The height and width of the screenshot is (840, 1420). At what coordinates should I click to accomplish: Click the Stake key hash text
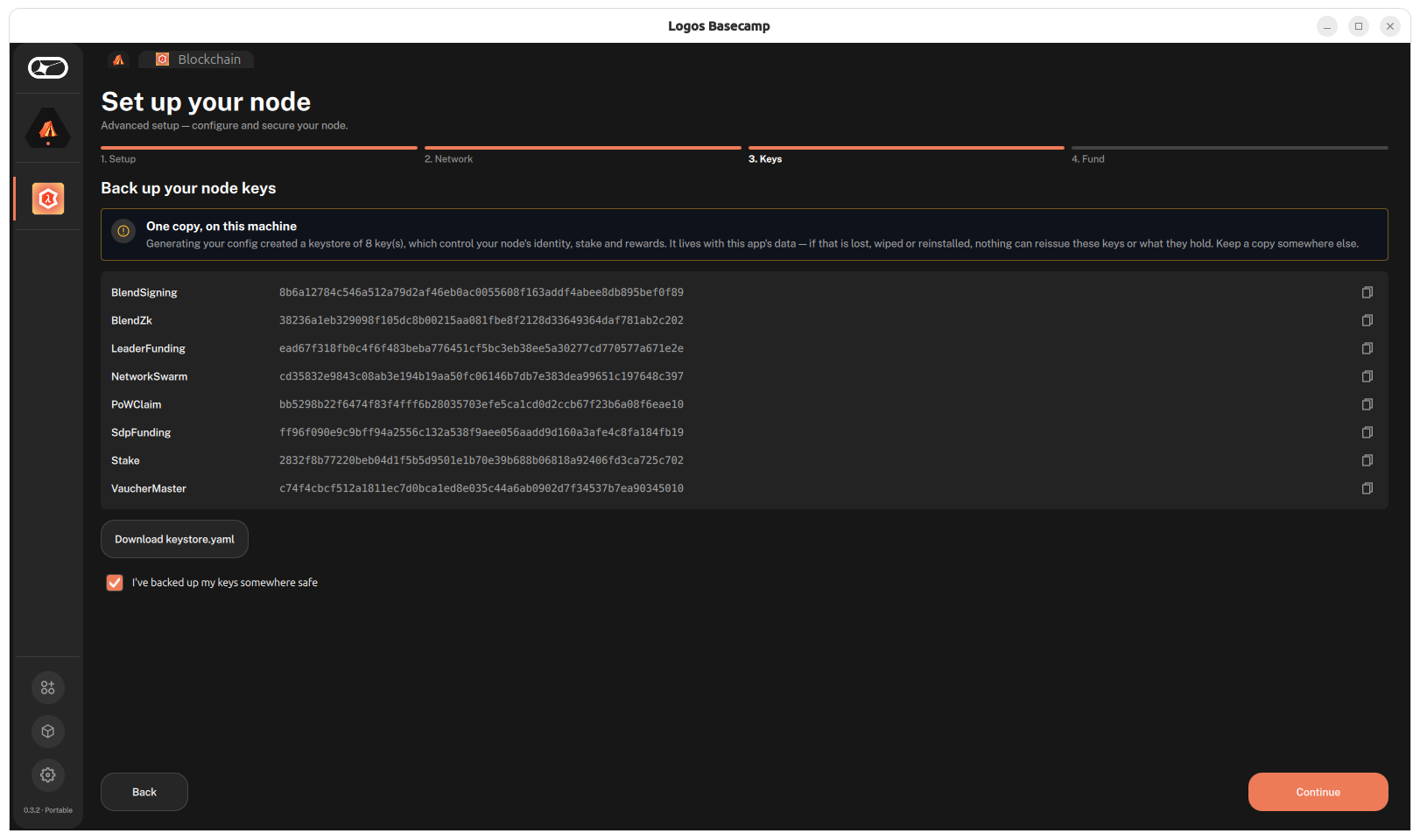pyautogui.click(x=482, y=460)
